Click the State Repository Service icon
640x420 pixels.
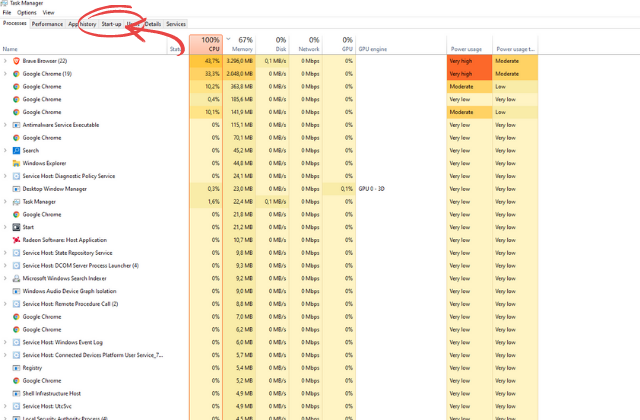pos(16,253)
